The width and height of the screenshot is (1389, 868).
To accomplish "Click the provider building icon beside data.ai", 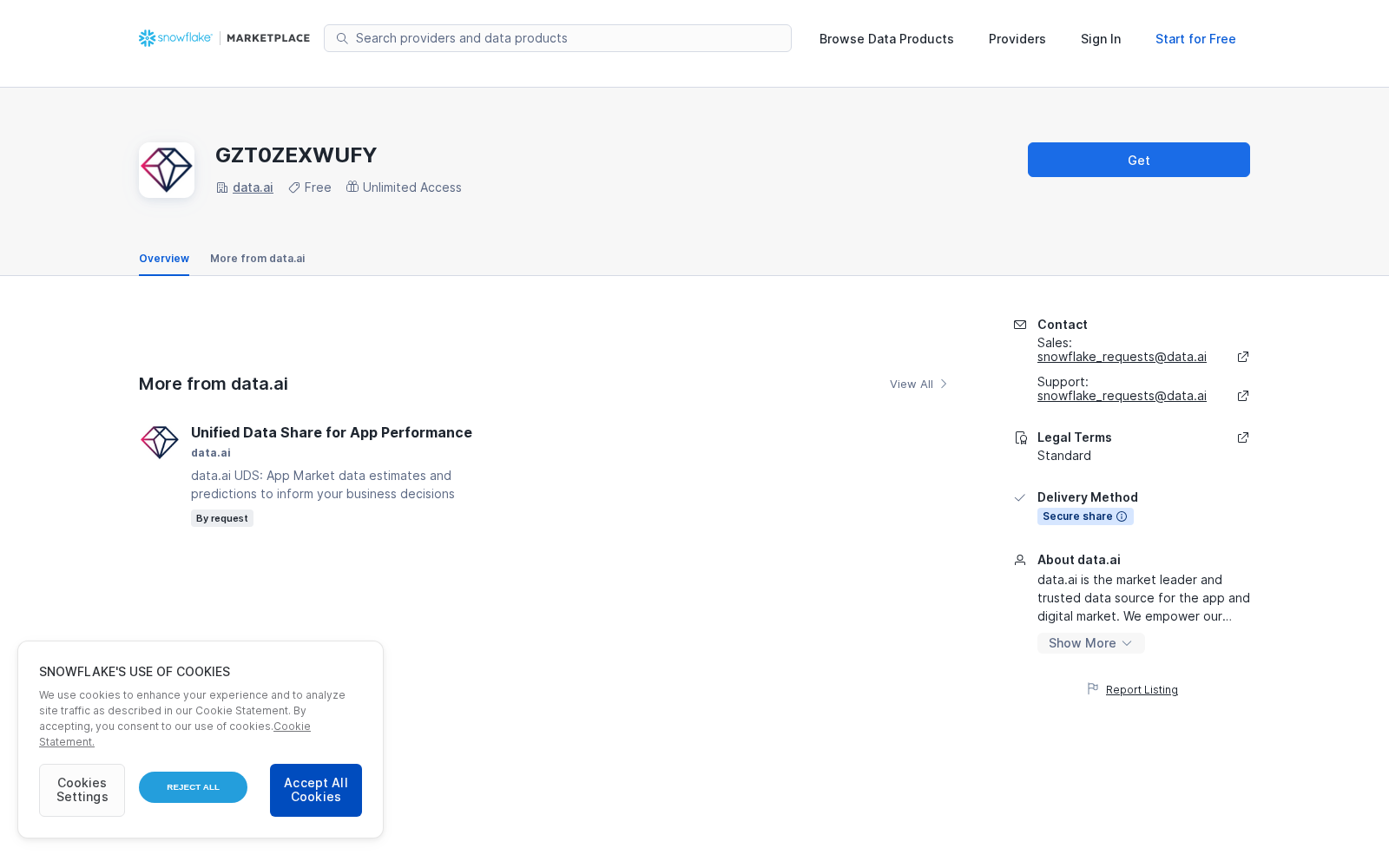I will (222, 187).
